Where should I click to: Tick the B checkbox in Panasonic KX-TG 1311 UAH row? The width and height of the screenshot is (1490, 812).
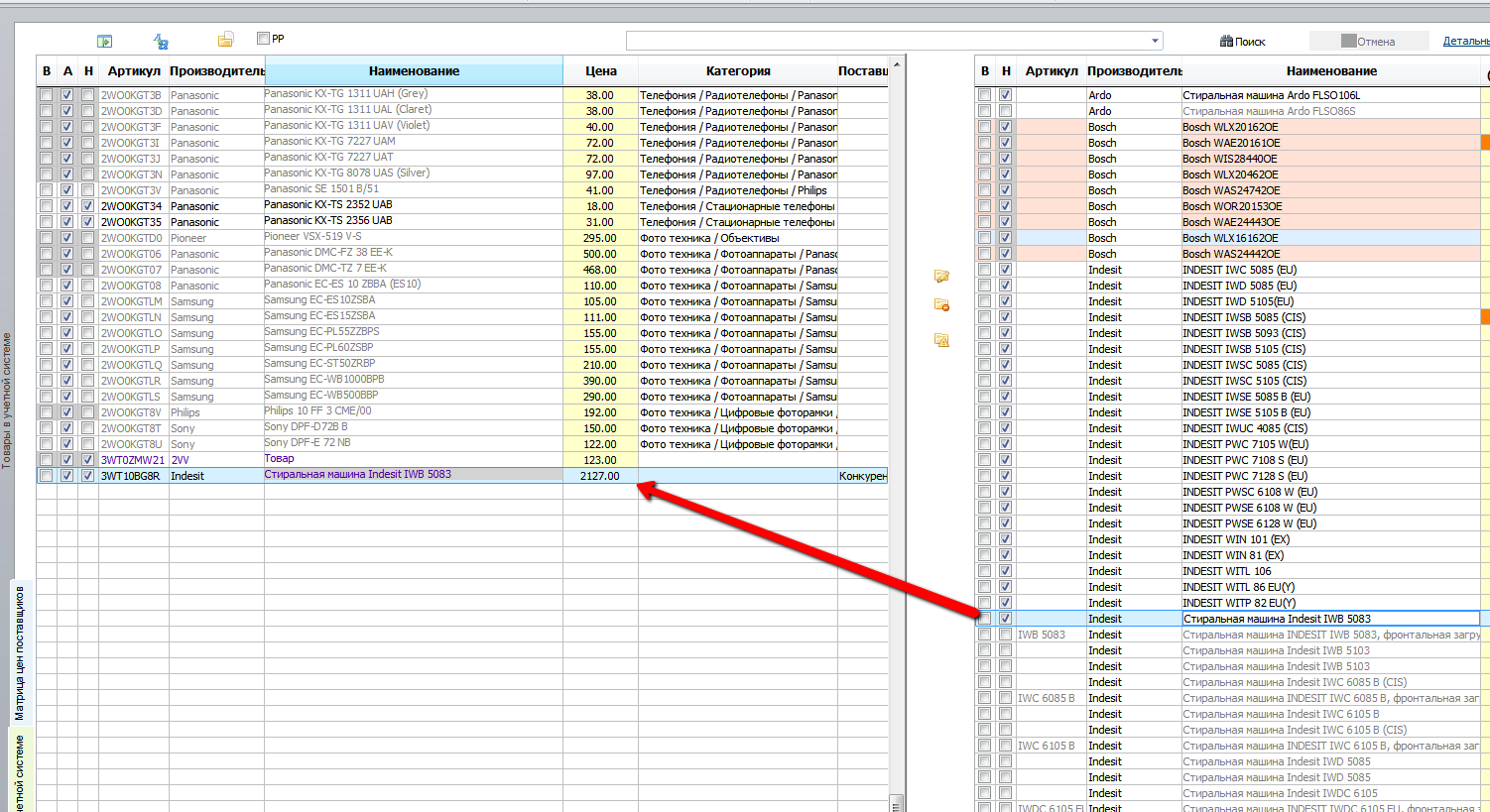(46, 95)
